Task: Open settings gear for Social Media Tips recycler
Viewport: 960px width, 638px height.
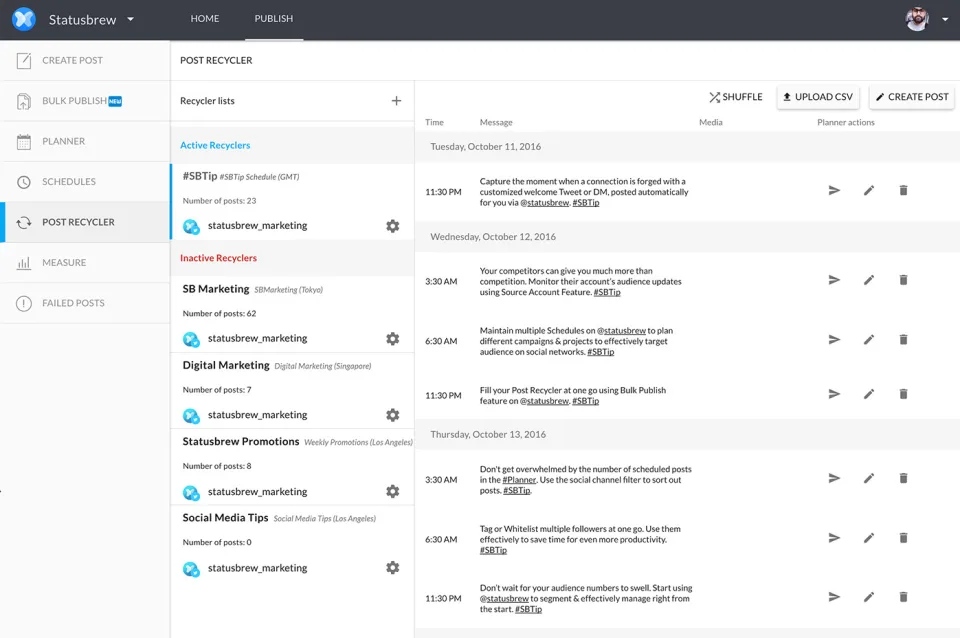Action: [392, 568]
